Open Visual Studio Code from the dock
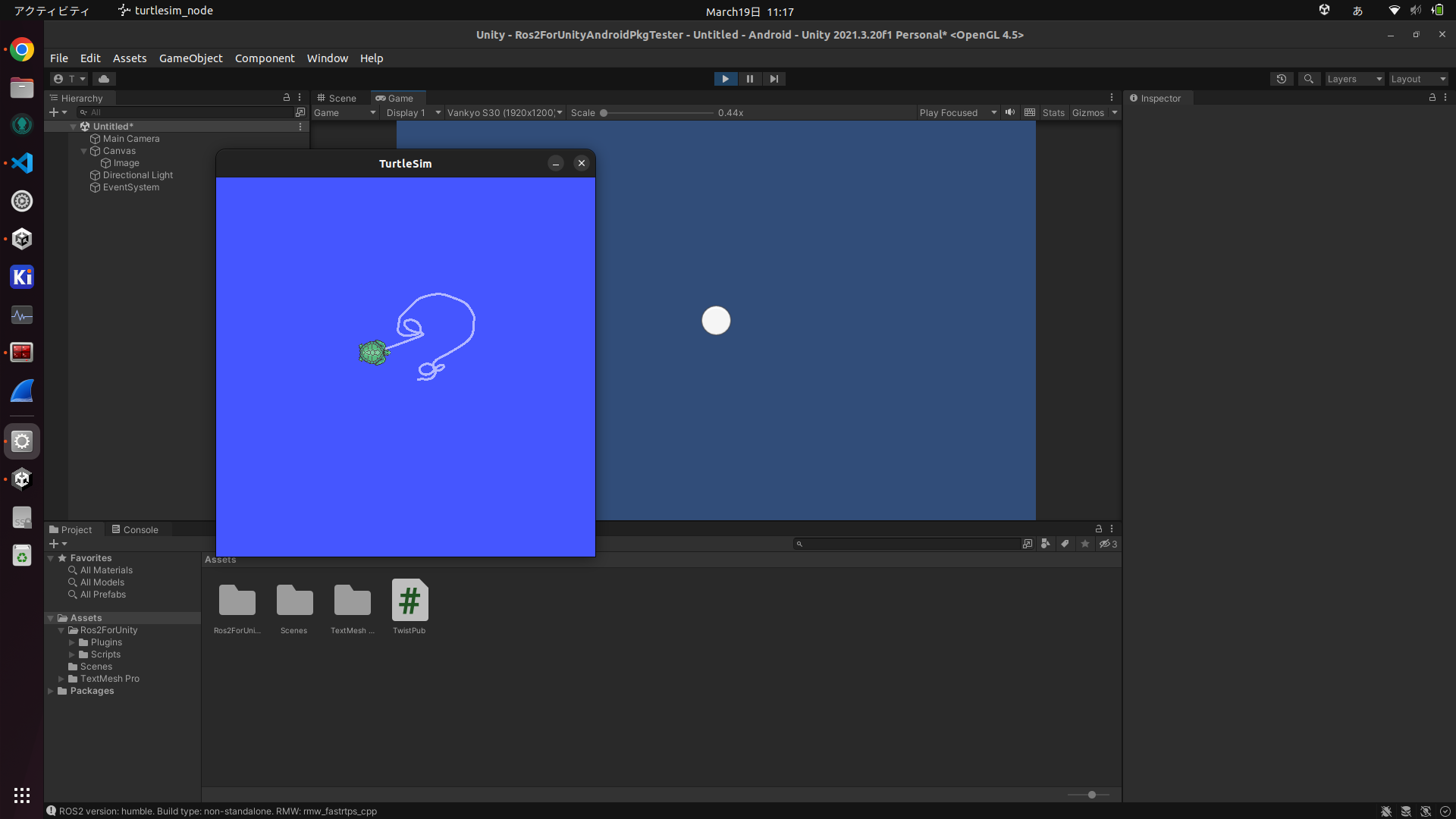Viewport: 1456px width, 819px height. click(x=22, y=163)
